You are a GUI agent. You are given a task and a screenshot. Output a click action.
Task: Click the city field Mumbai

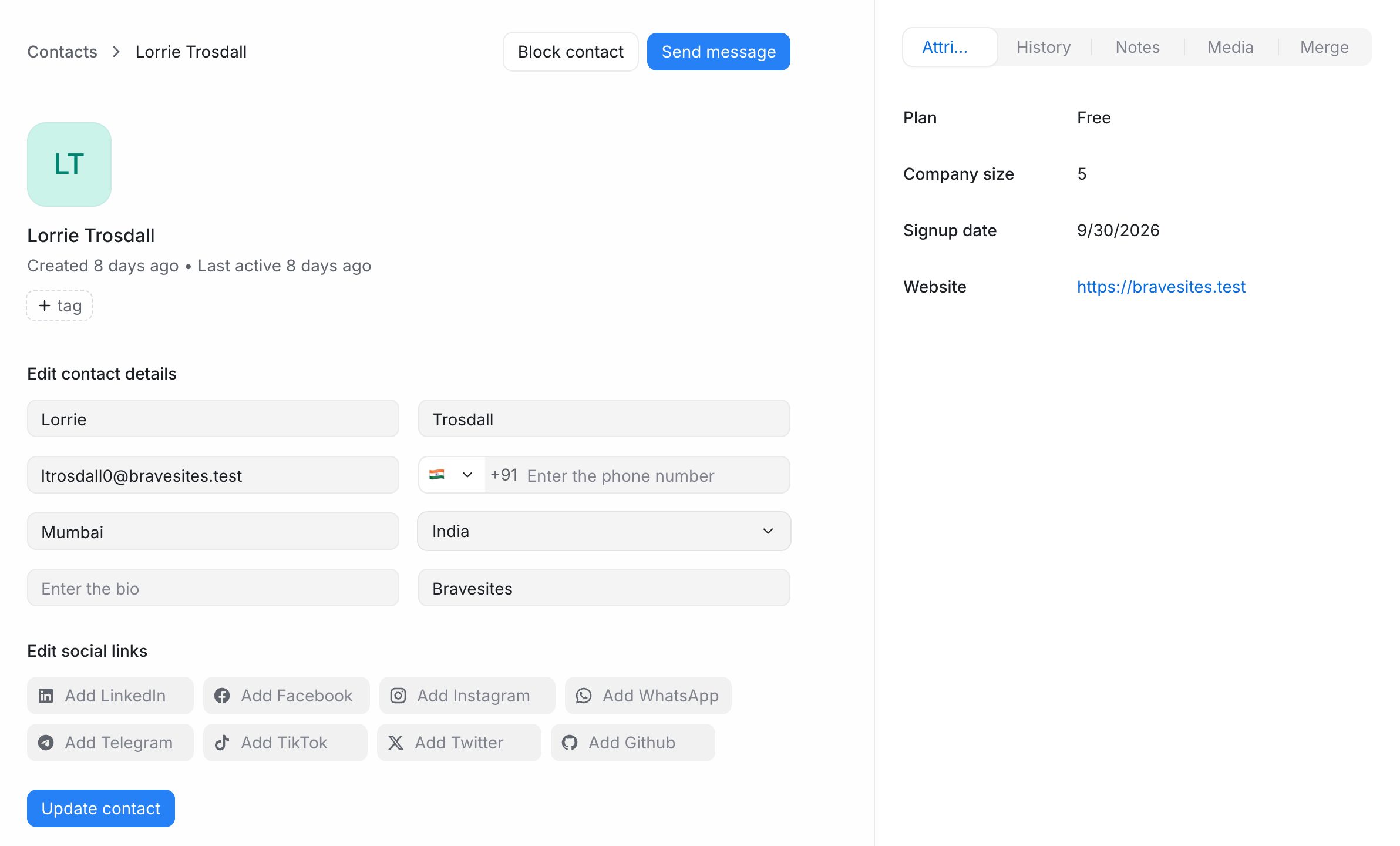213,531
